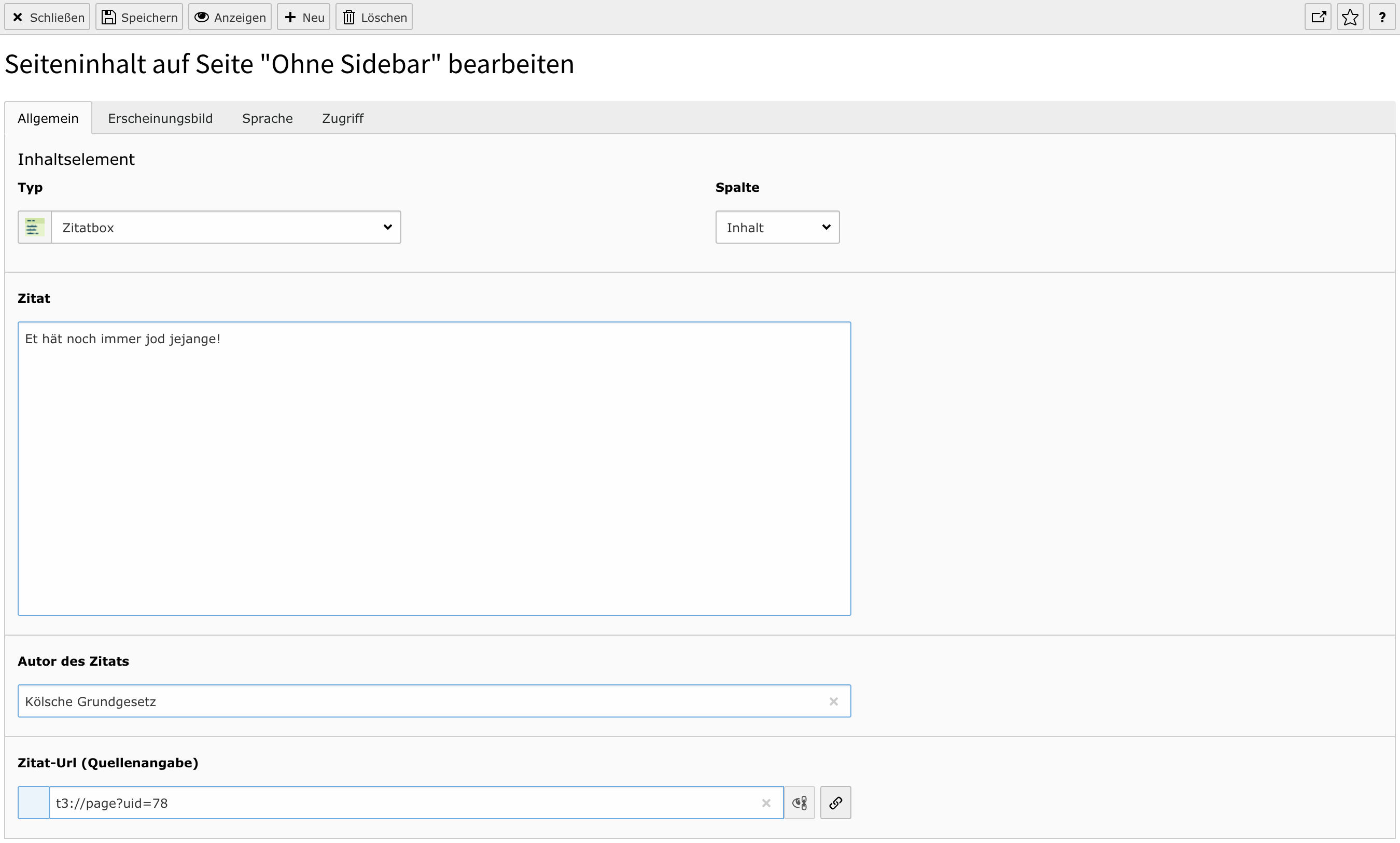This screenshot has width=1400, height=843.
Task: Click the Schließen close button
Action: click(48, 18)
